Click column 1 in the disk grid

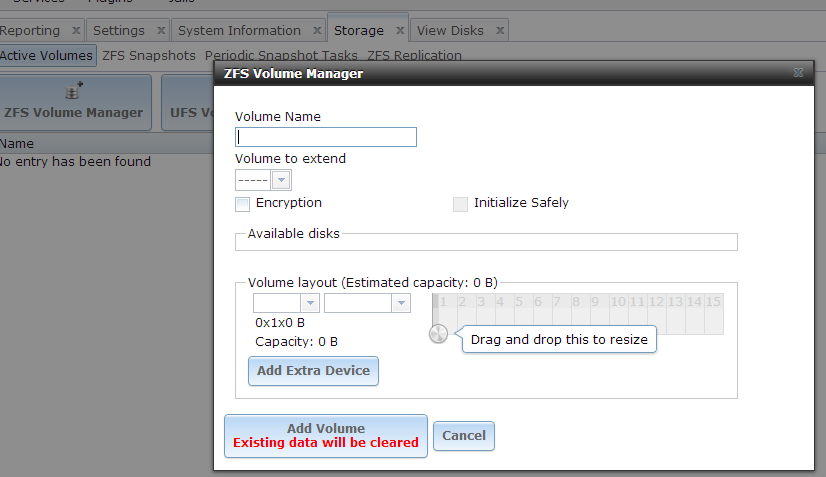tap(443, 314)
